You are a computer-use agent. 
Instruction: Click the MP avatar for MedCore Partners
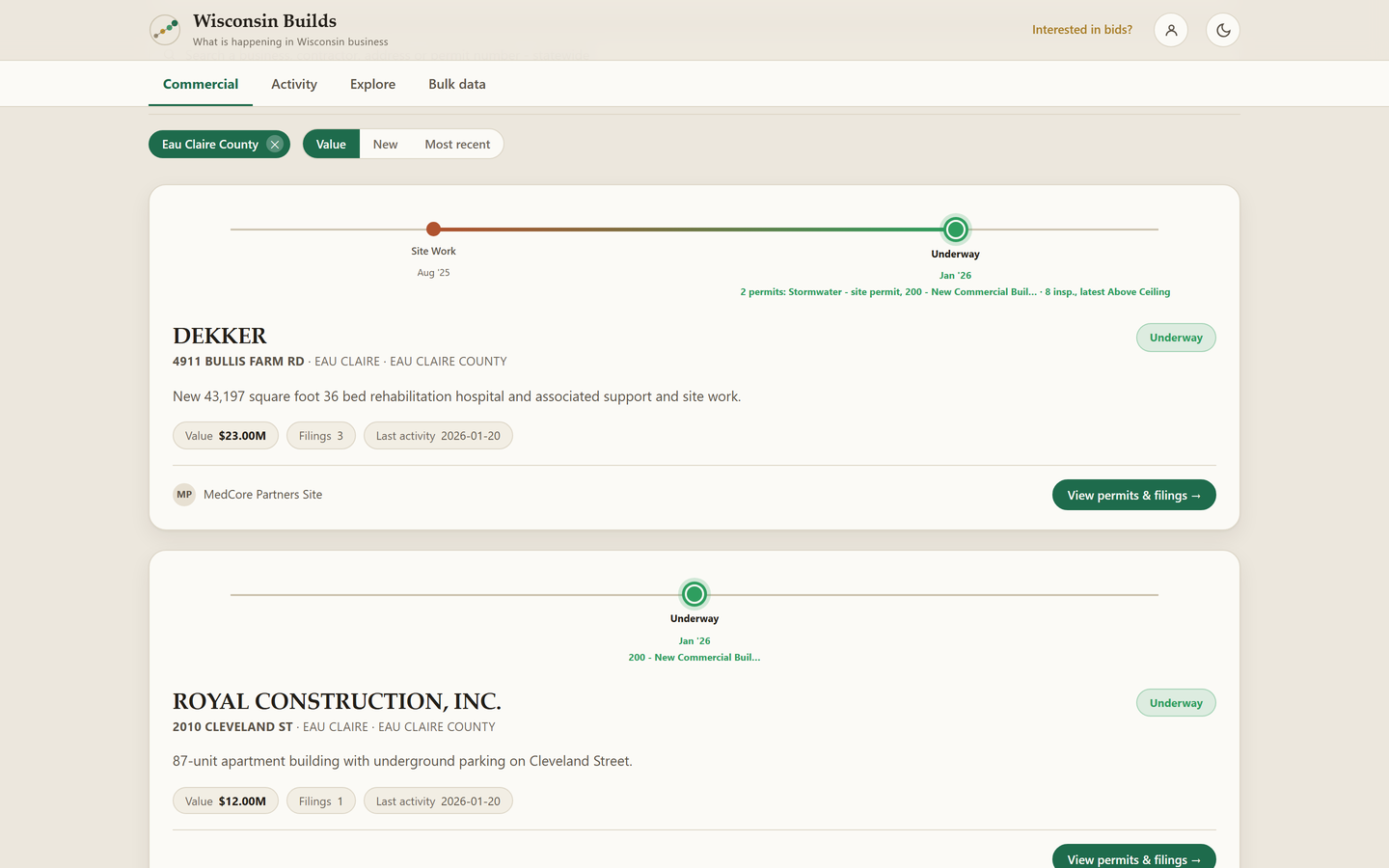[x=184, y=495]
